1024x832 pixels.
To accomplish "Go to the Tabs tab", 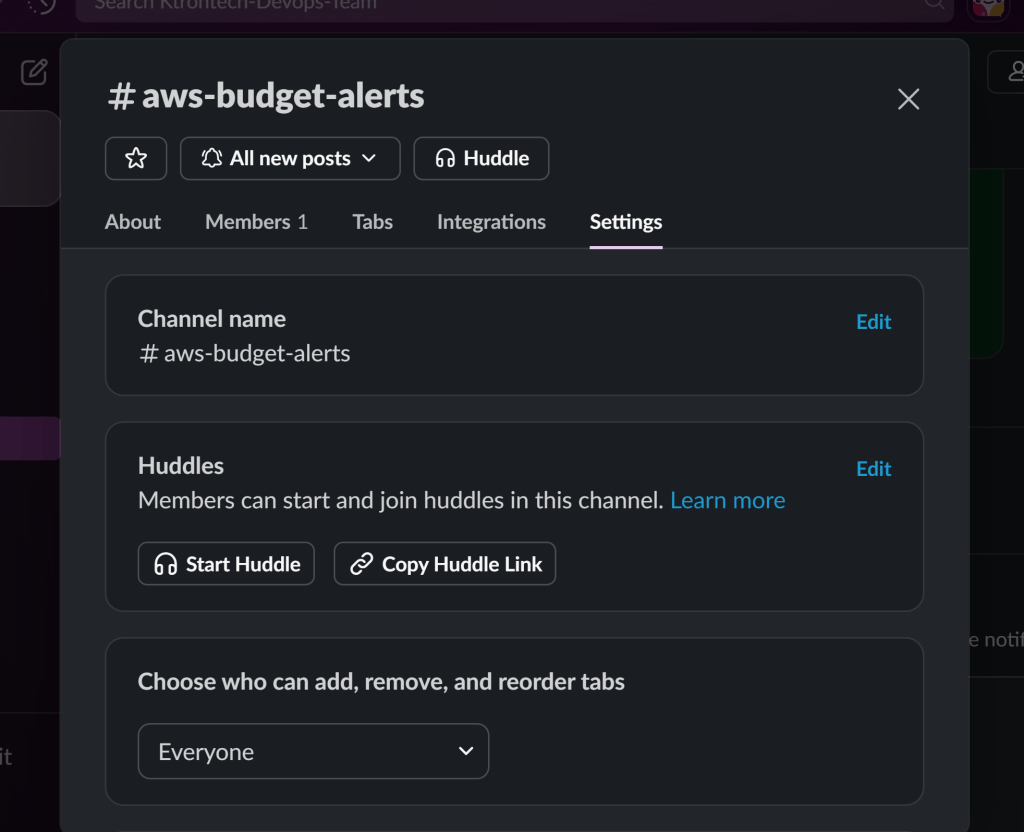I will (x=372, y=222).
